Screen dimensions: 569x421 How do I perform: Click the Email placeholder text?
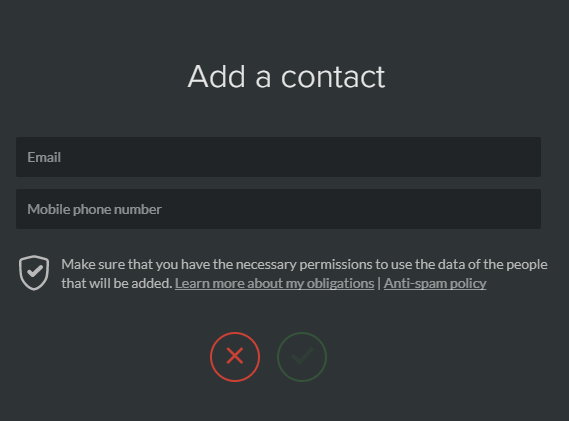44,157
